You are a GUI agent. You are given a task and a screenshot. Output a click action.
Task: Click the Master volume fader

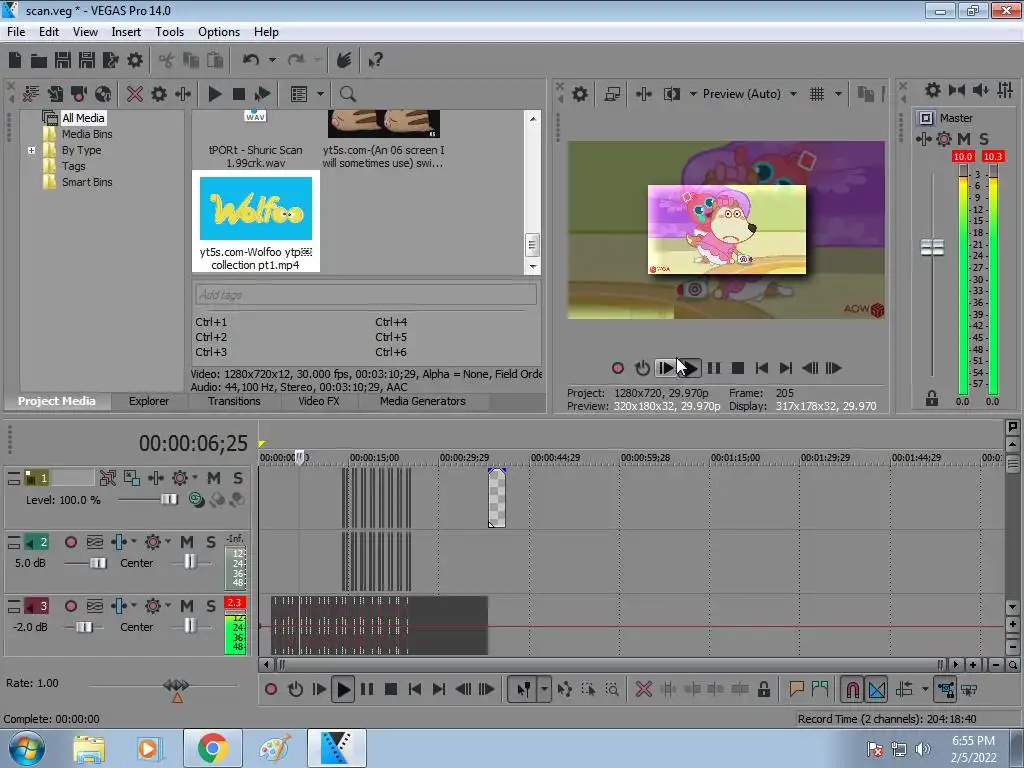tap(932, 248)
